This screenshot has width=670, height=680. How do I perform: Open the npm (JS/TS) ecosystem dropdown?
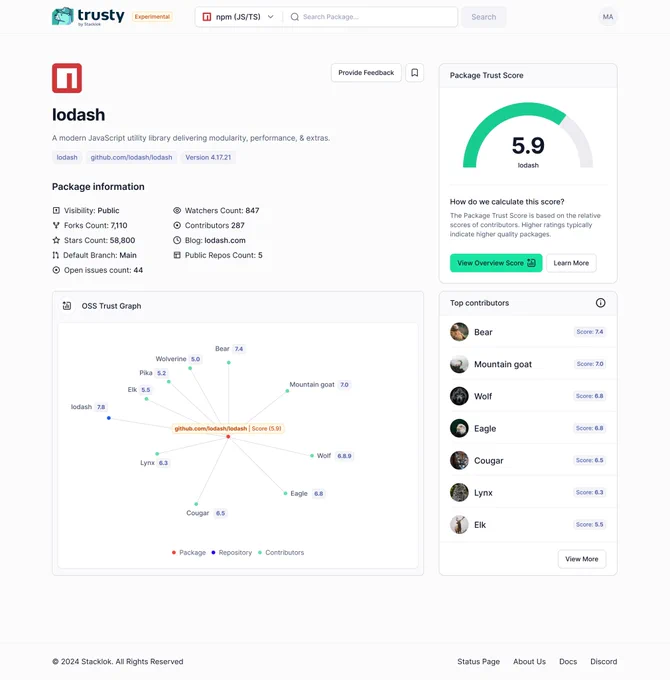click(x=239, y=17)
